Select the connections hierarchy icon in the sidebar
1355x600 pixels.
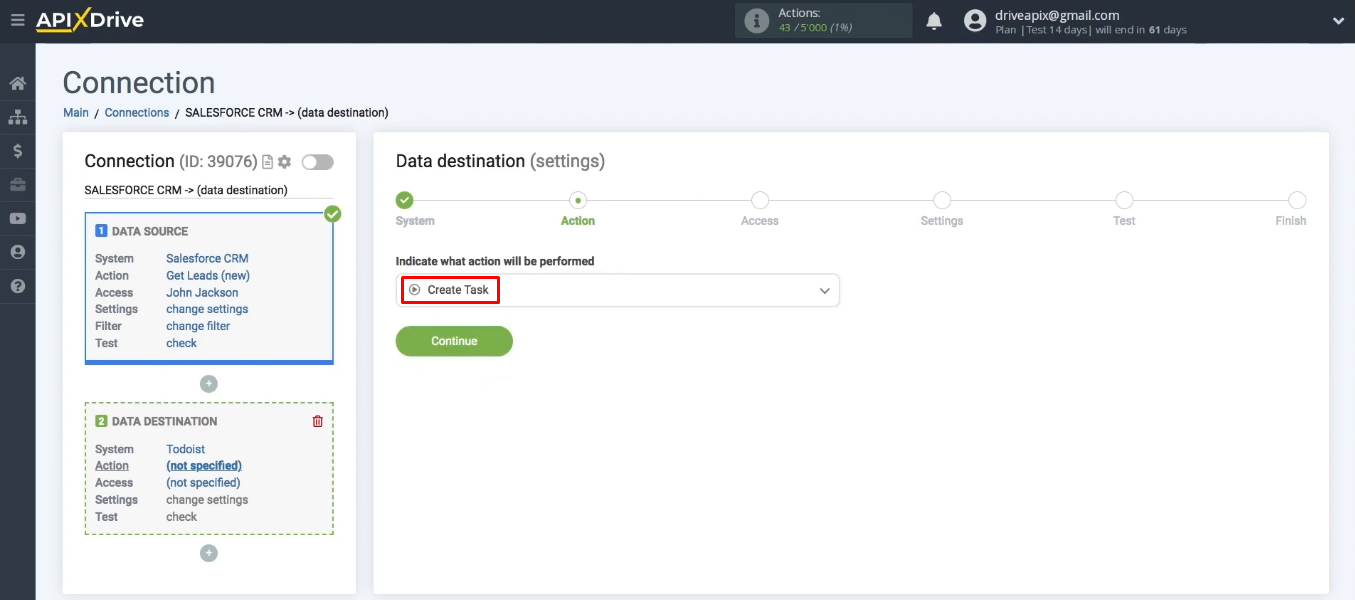pos(17,117)
